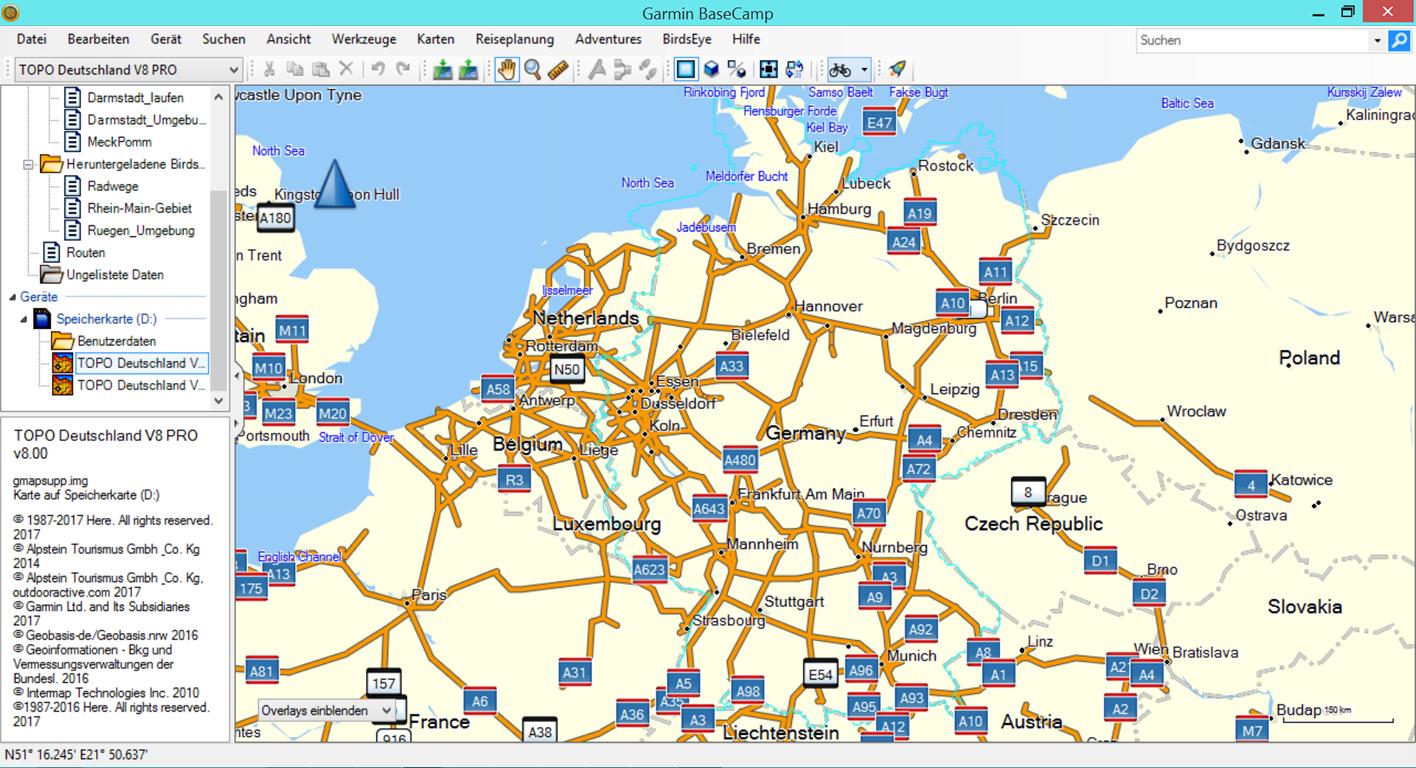Activate the Zoom magnifier tool
Screen dimensions: 1416x768
pos(533,69)
